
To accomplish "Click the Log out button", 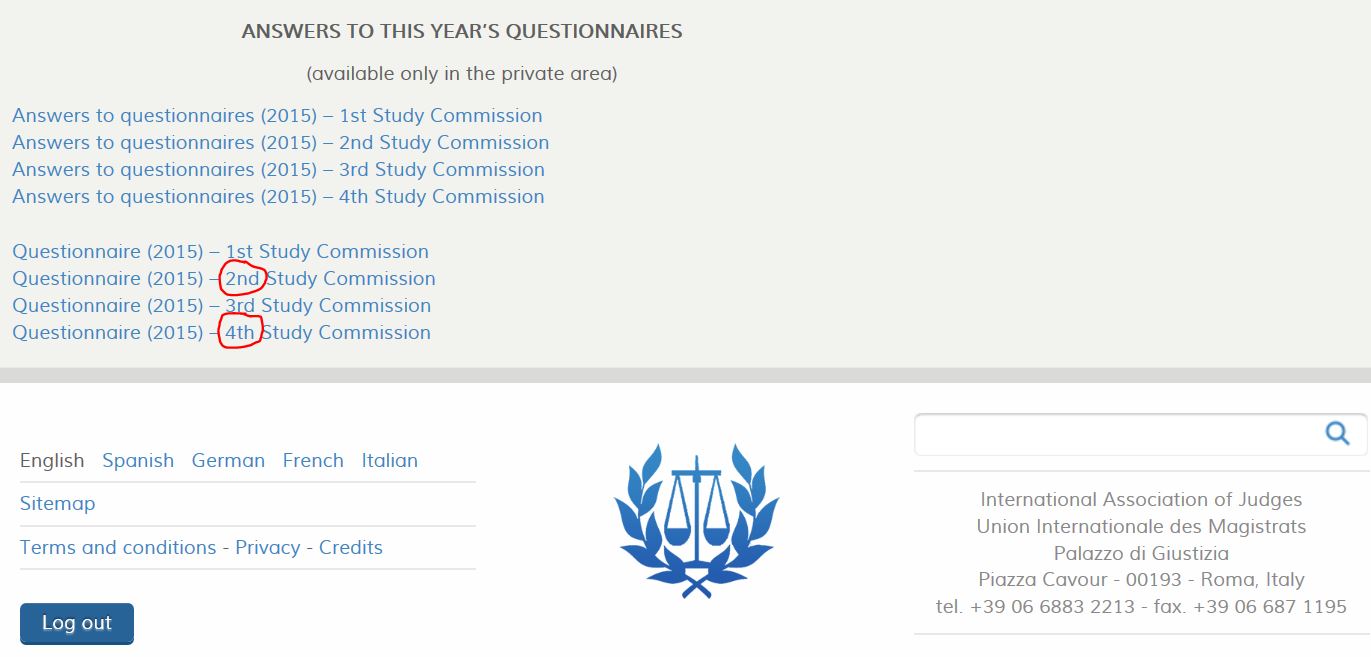I will point(77,624).
